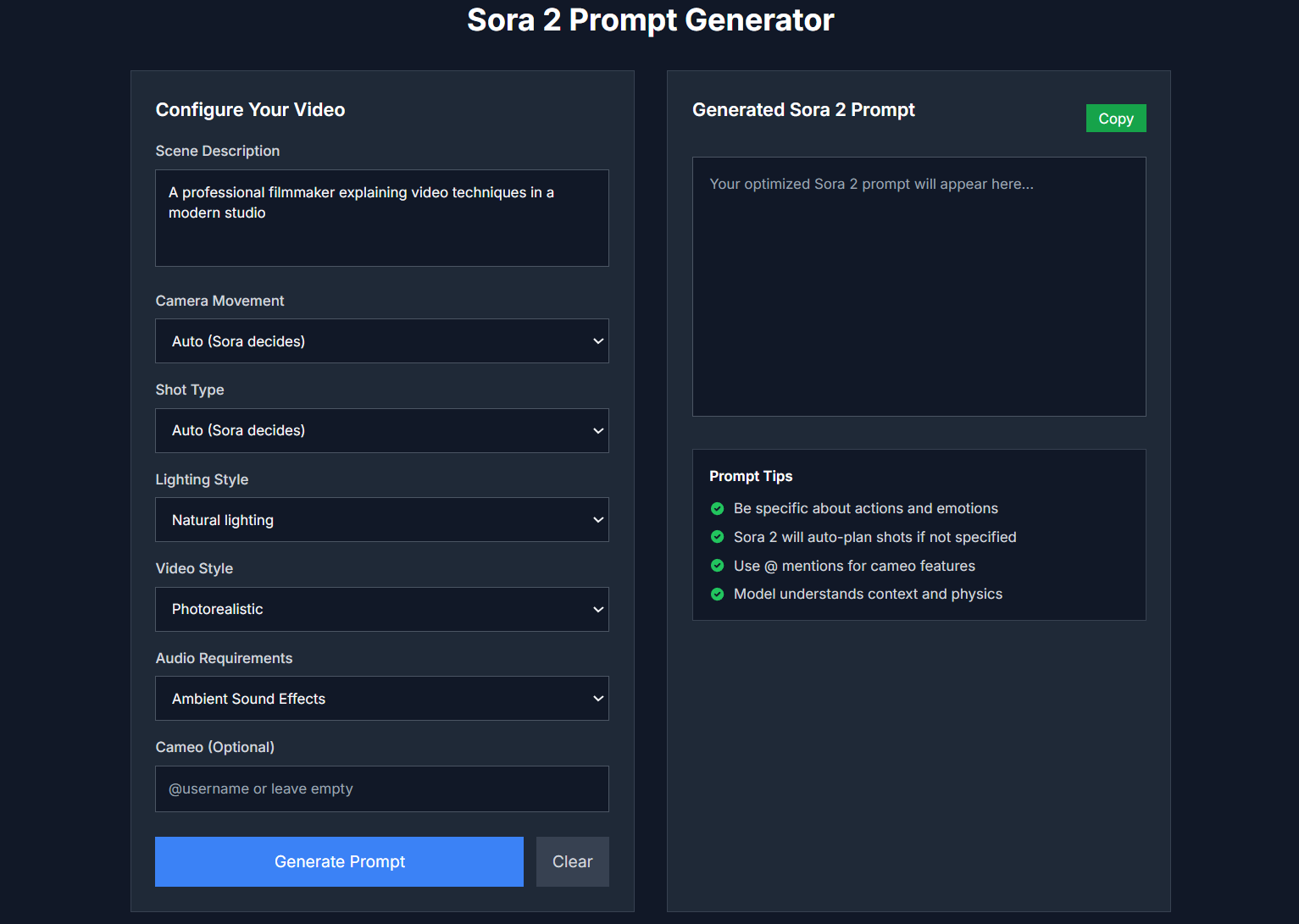Viewport: 1299px width, 924px height.
Task: Click the chevron arrow on Photorealistic select
Action: click(x=598, y=610)
